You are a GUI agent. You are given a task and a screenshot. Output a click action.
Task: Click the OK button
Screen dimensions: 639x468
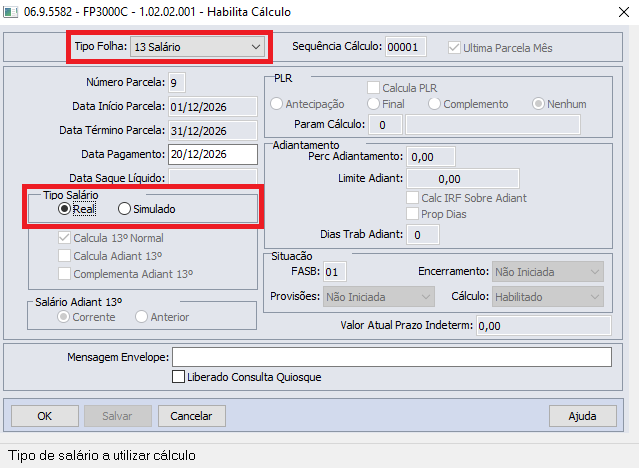pyautogui.click(x=45, y=416)
